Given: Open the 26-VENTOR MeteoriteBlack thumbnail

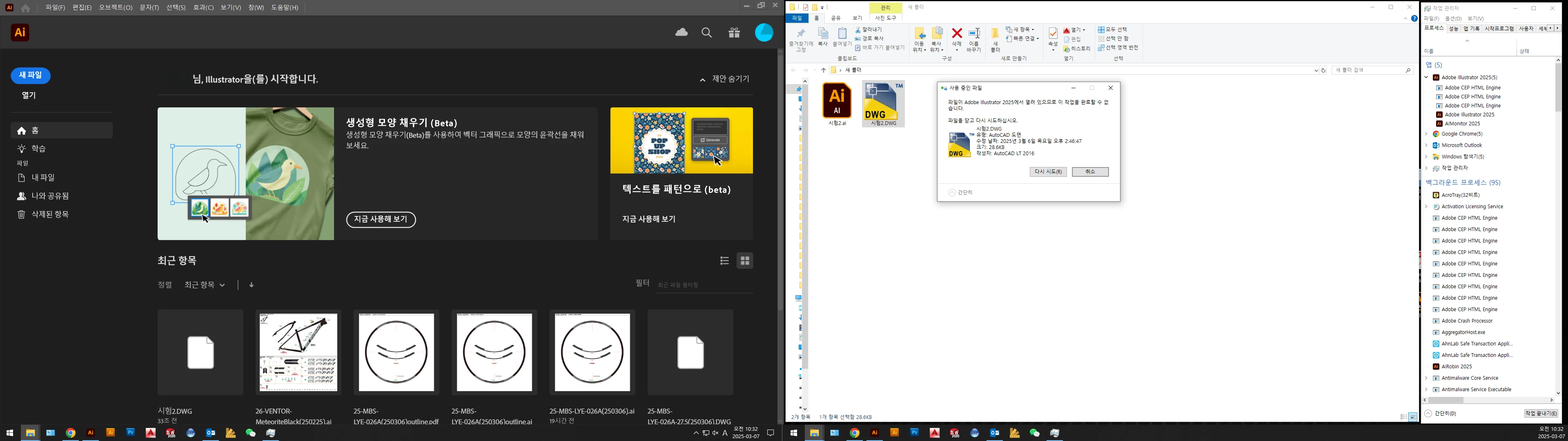Looking at the screenshot, I should (298, 352).
